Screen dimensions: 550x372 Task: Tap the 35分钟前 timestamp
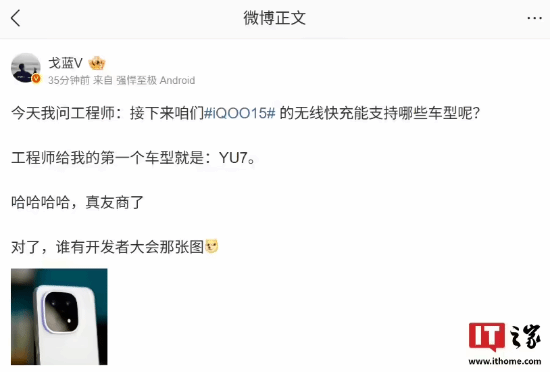[69, 81]
